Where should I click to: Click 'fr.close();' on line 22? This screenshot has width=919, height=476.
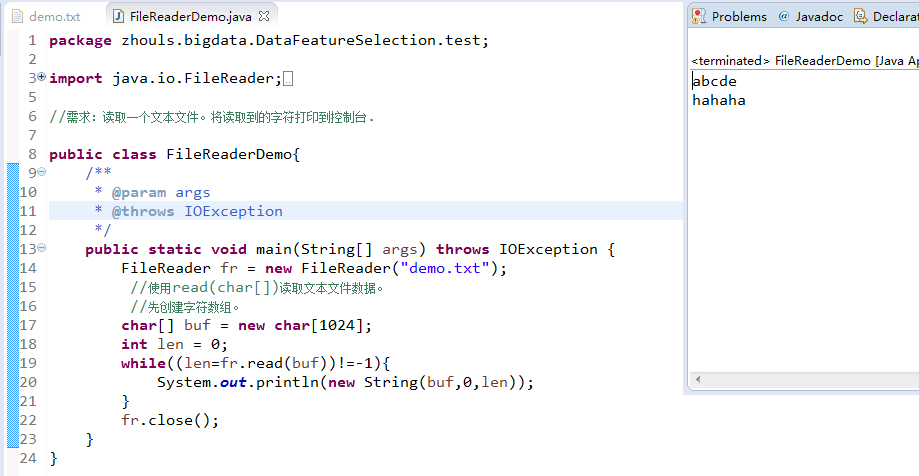(170, 420)
